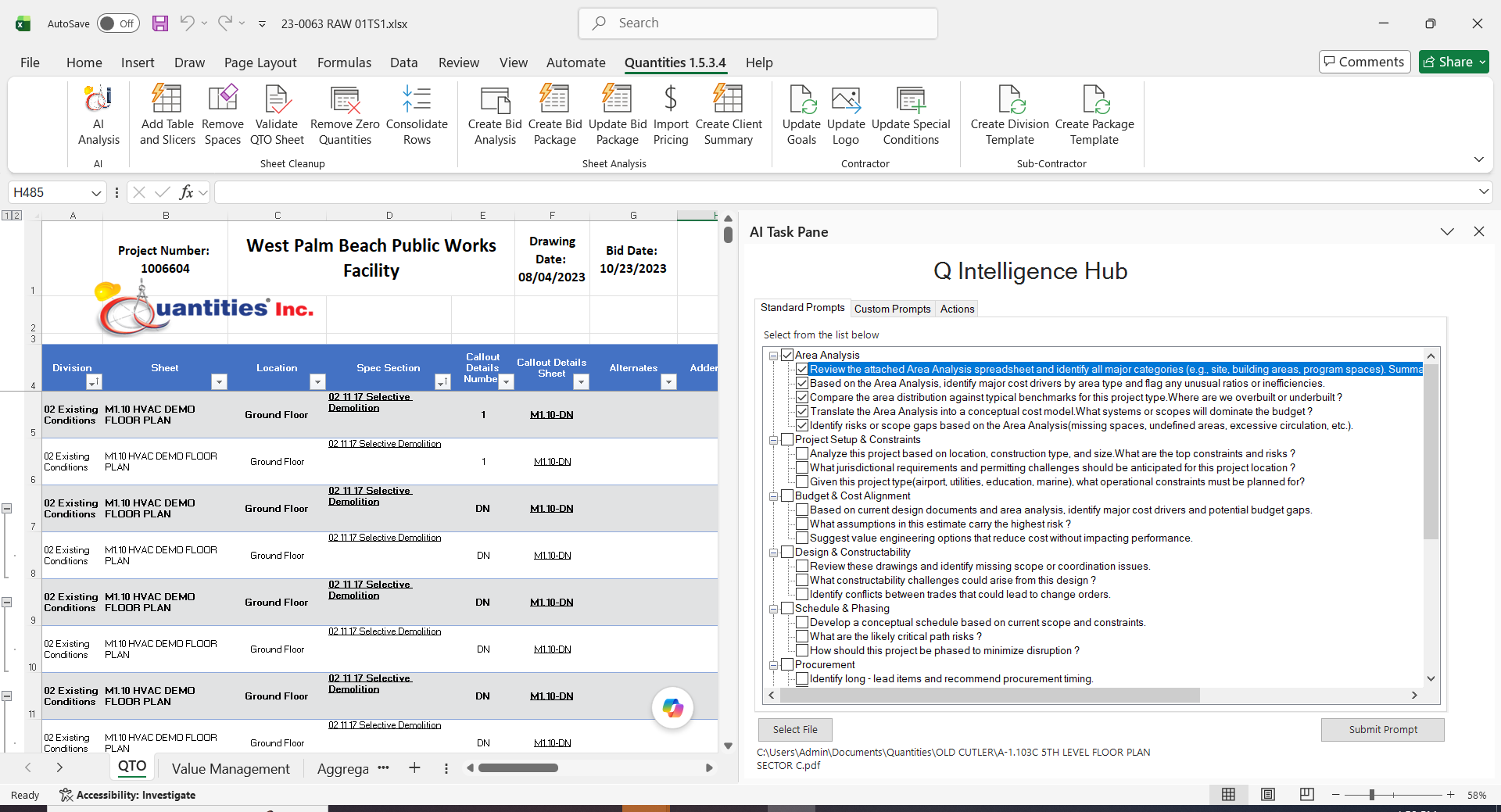
Task: Collapse the Area Analysis tree node
Action: [x=773, y=356]
